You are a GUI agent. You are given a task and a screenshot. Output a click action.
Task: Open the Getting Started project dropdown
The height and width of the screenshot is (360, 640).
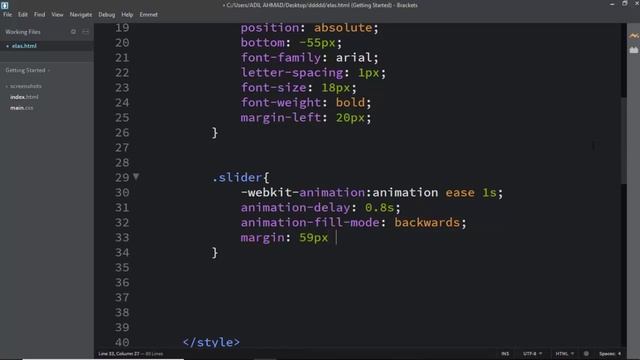pyautogui.click(x=27, y=70)
